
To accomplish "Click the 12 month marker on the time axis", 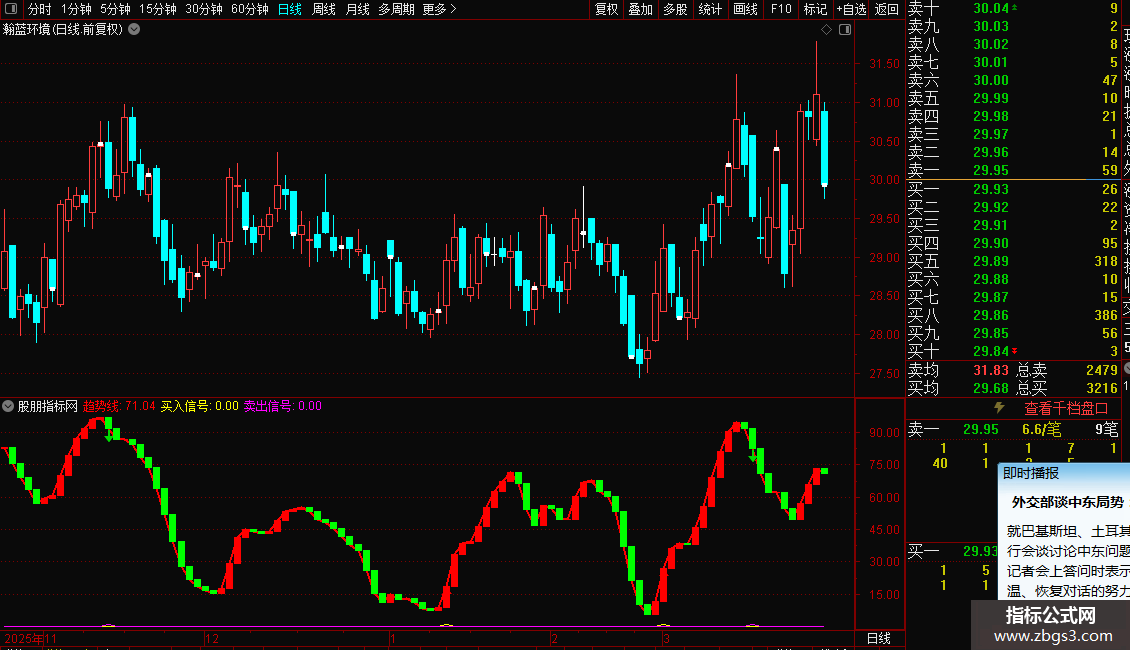I will pos(212,638).
